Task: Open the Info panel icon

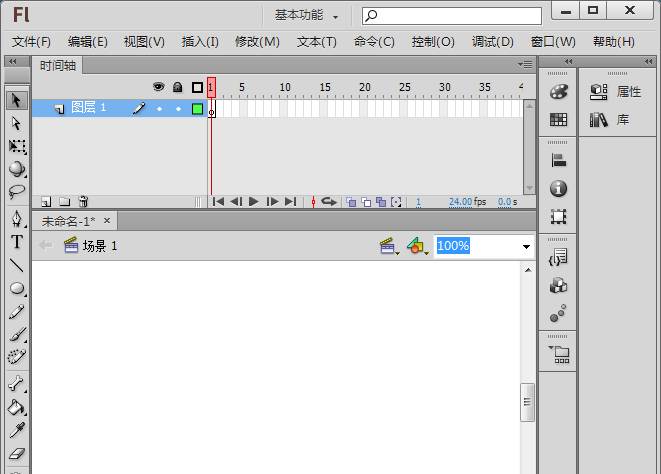Action: (559, 189)
